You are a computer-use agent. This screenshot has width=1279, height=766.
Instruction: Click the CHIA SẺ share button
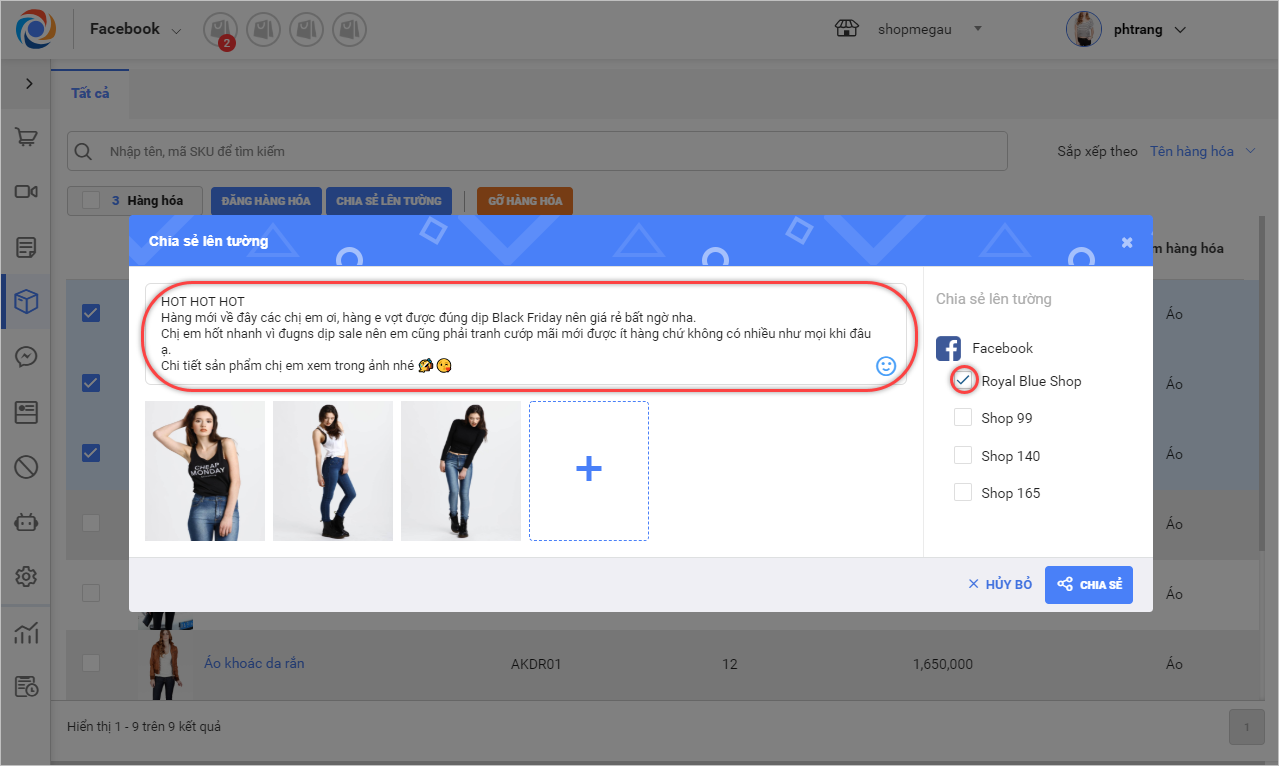1089,585
